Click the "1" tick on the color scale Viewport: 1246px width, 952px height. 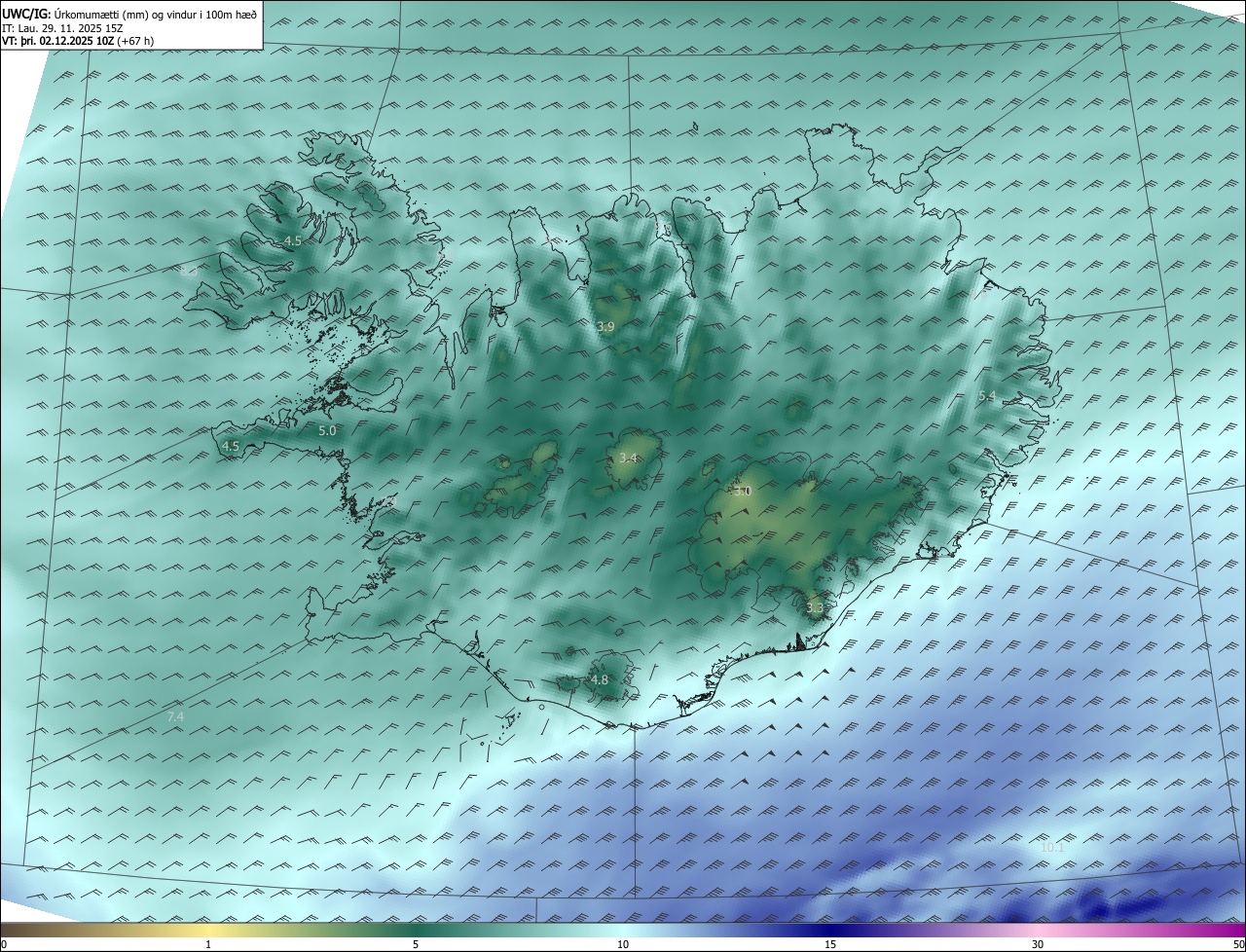208,944
